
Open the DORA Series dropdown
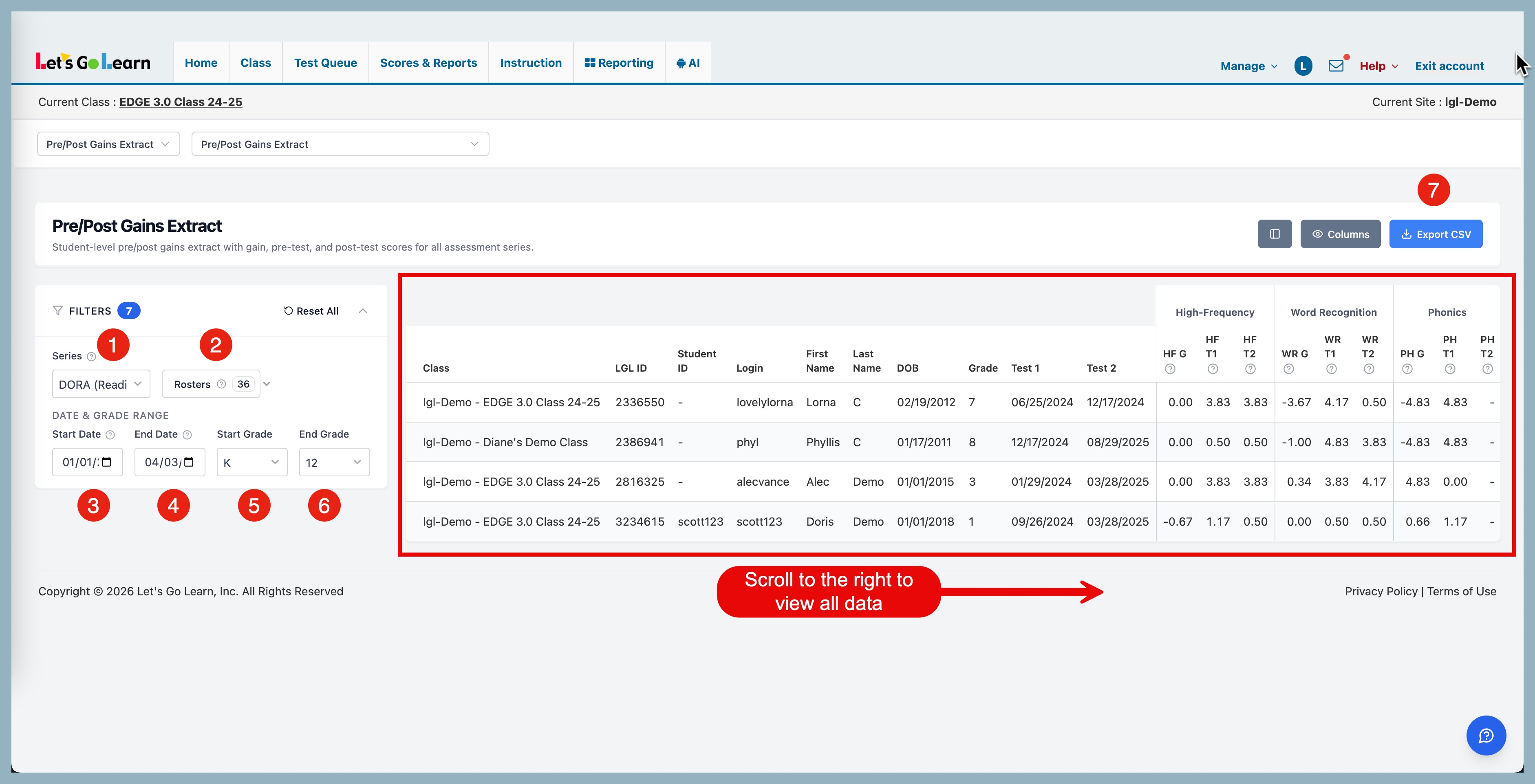pyautogui.click(x=101, y=384)
